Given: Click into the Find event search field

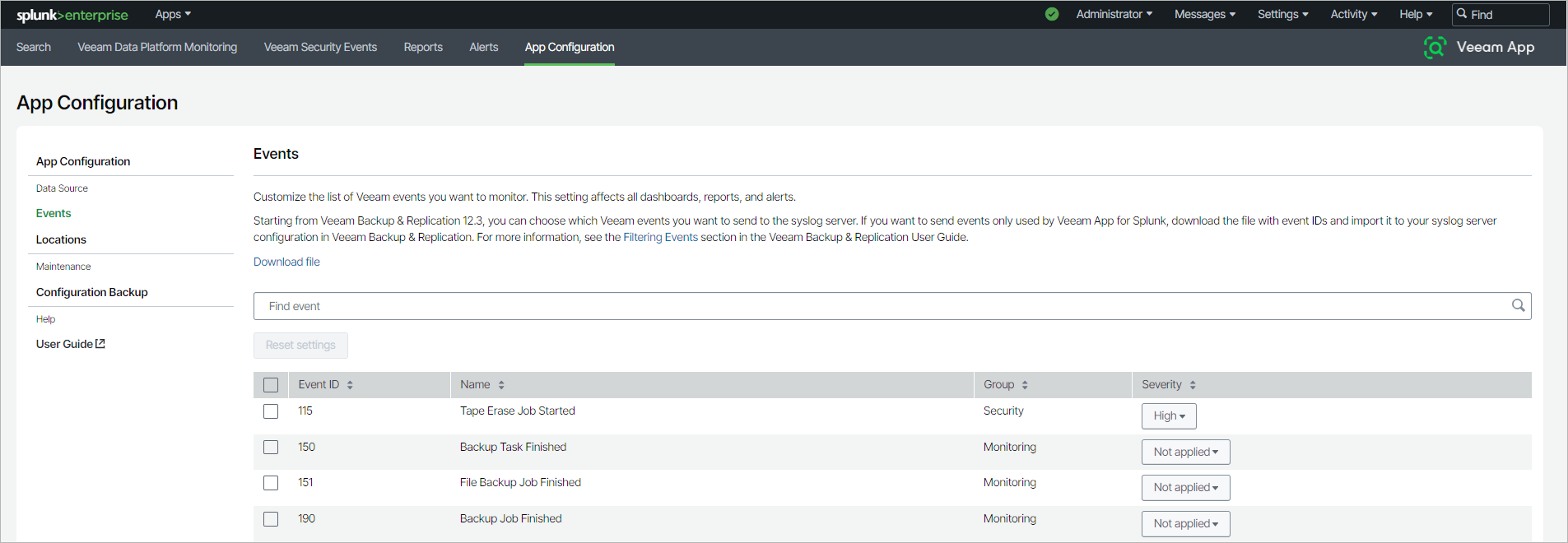Looking at the screenshot, I should click(881, 306).
